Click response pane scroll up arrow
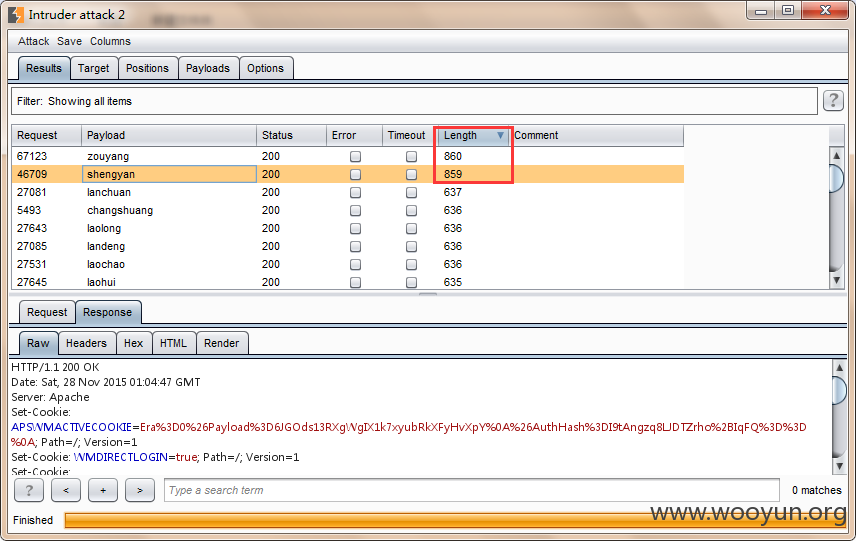856x541 pixels. pyautogui.click(x=839, y=368)
